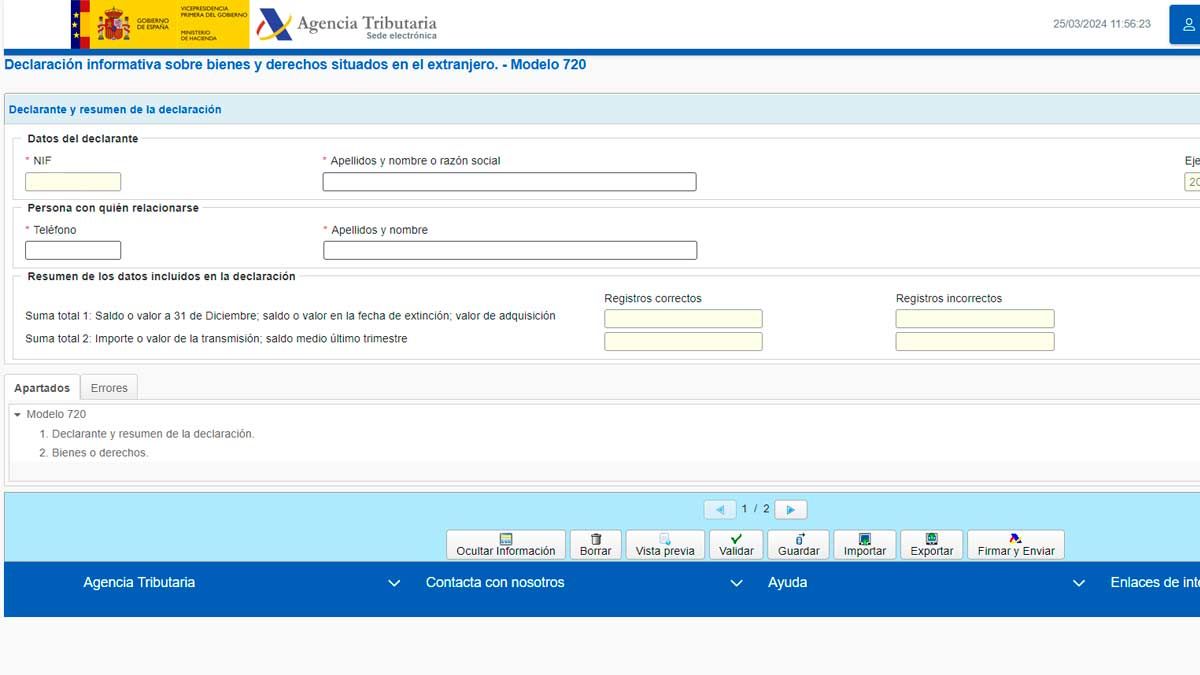Expand Contacta con nosotros footer section

click(x=736, y=583)
